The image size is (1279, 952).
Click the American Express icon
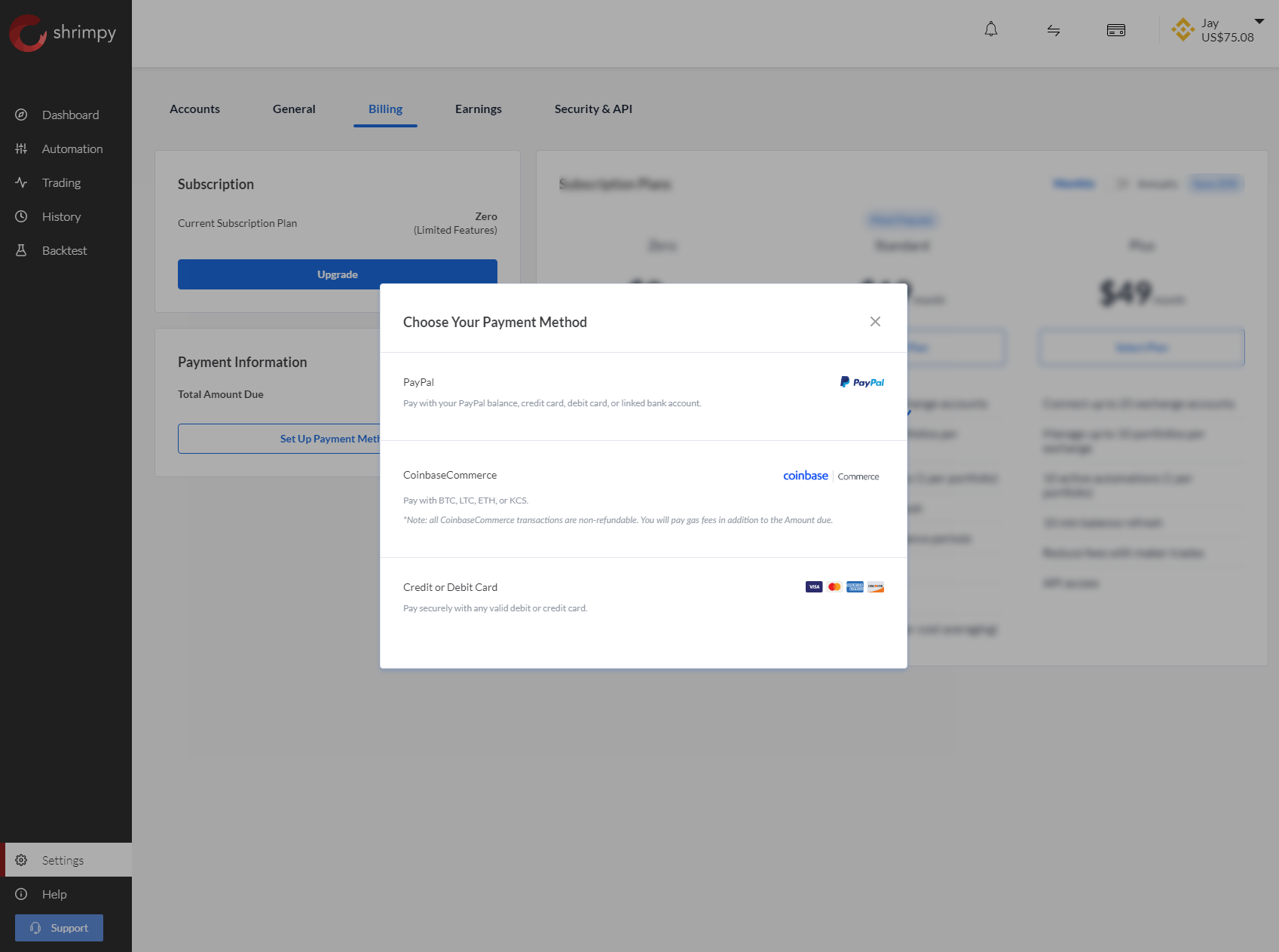point(855,586)
